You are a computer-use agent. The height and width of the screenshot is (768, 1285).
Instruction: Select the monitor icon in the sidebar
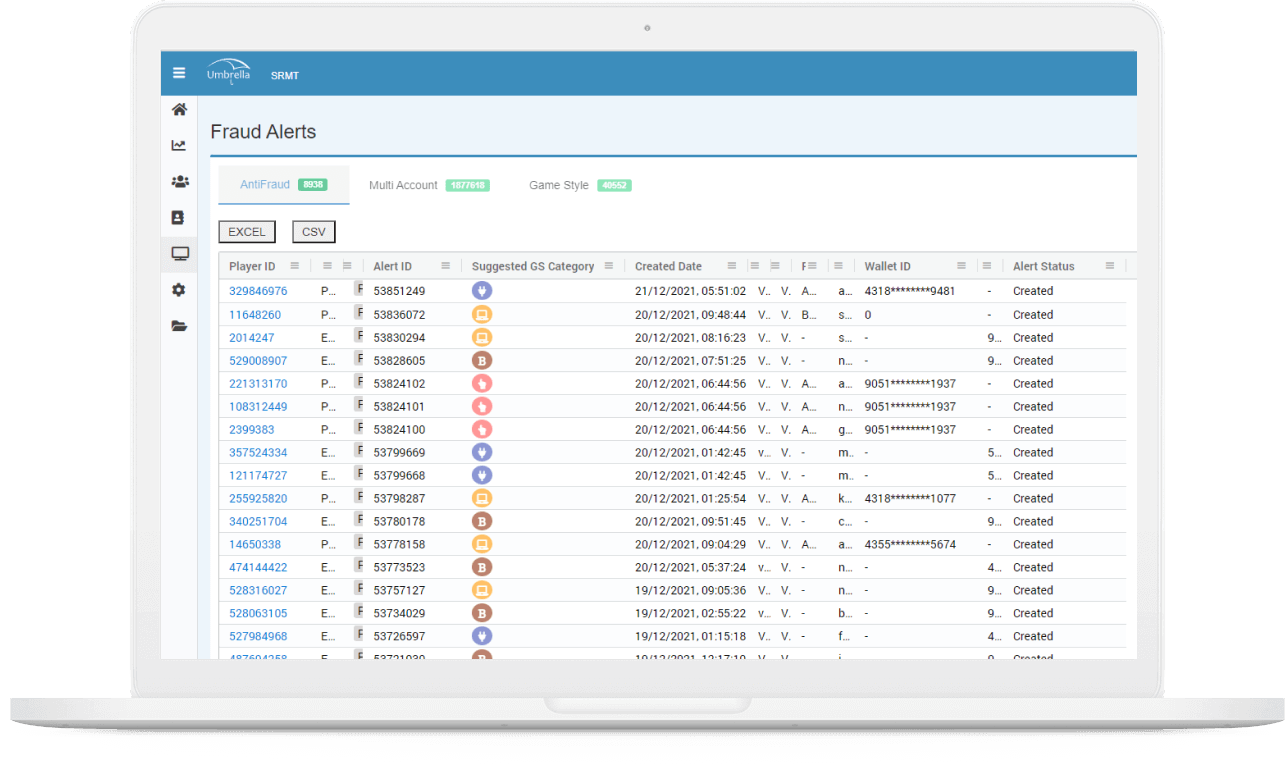(x=180, y=253)
